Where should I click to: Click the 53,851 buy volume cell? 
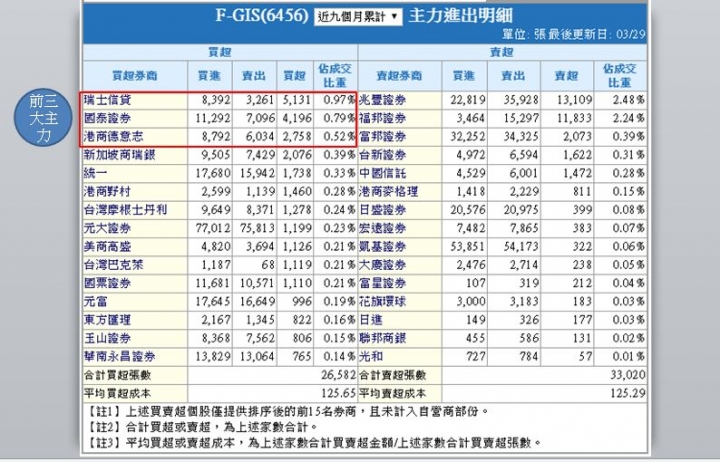(467, 247)
